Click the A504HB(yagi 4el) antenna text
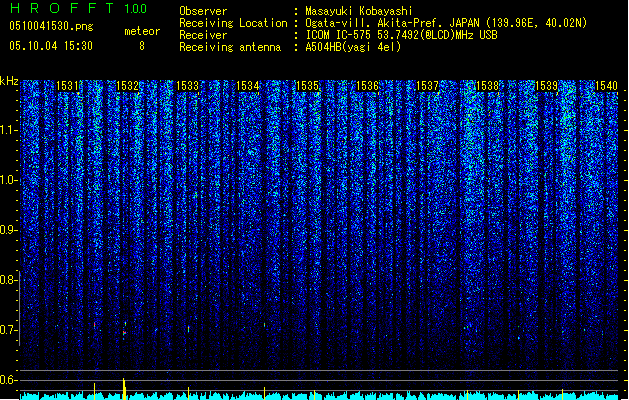The height and width of the screenshot is (400, 629). (353, 47)
